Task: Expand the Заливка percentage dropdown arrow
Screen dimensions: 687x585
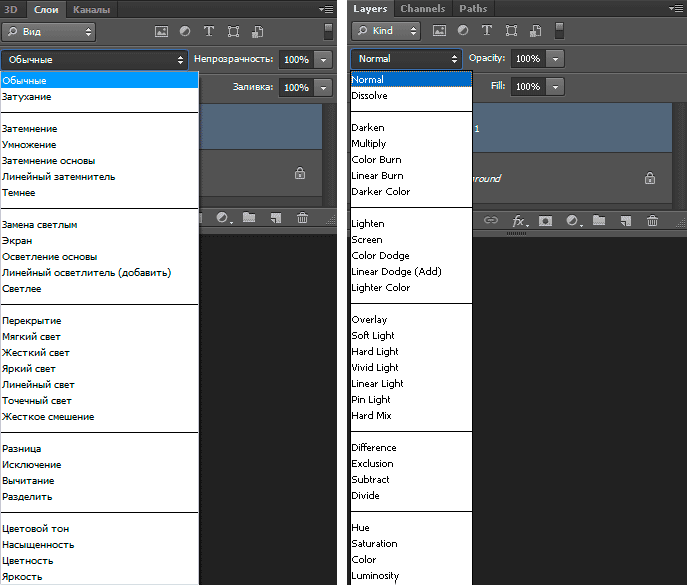Action: 322,88
